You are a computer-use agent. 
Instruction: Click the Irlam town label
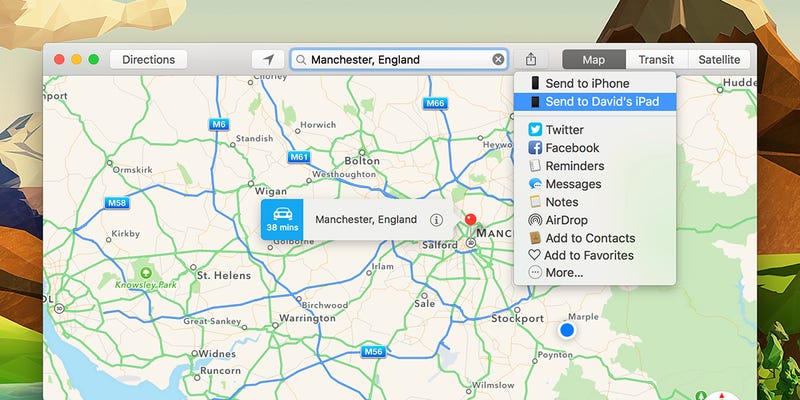click(x=383, y=266)
